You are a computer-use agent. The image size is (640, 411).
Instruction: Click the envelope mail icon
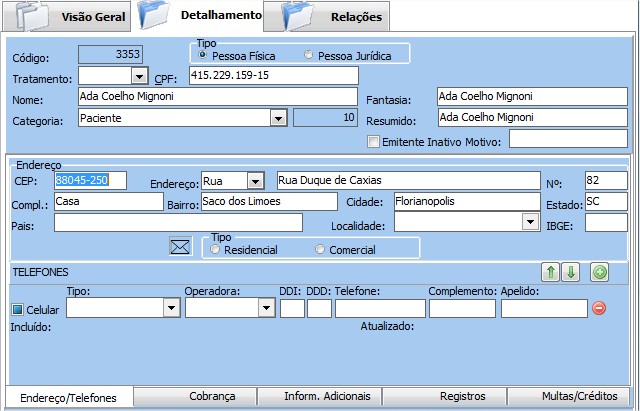(x=180, y=247)
